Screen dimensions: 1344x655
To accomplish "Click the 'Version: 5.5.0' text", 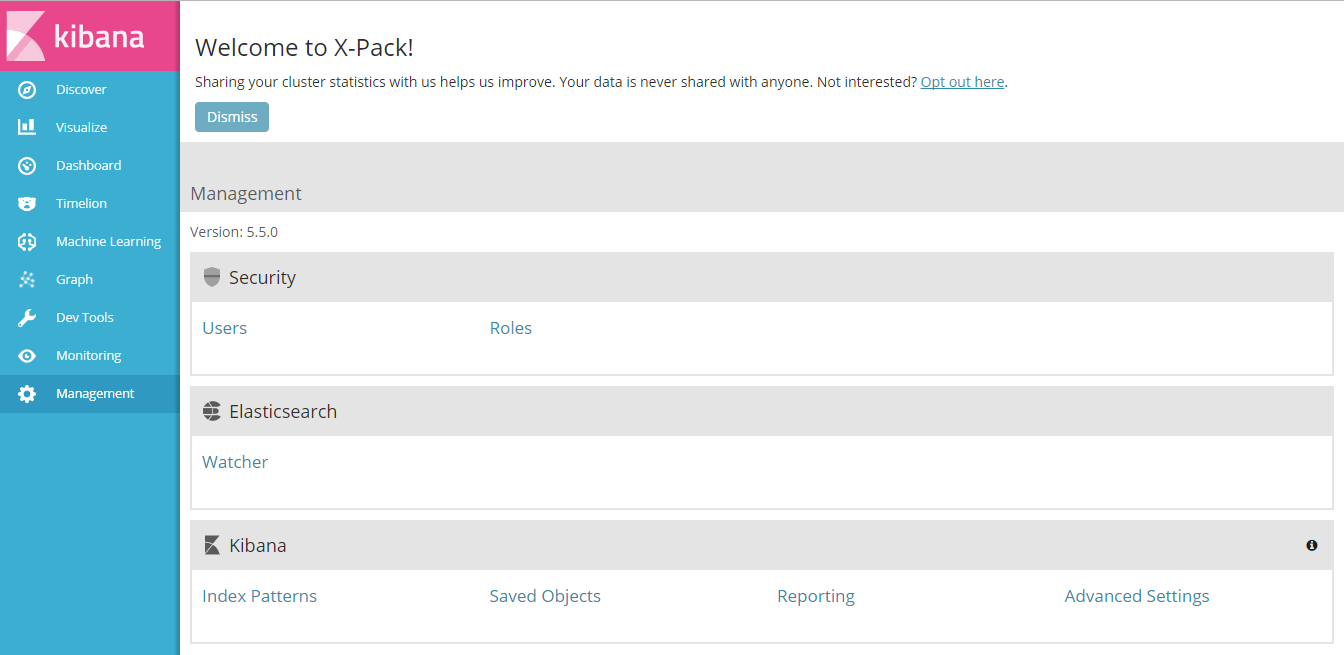I will coord(234,232).
